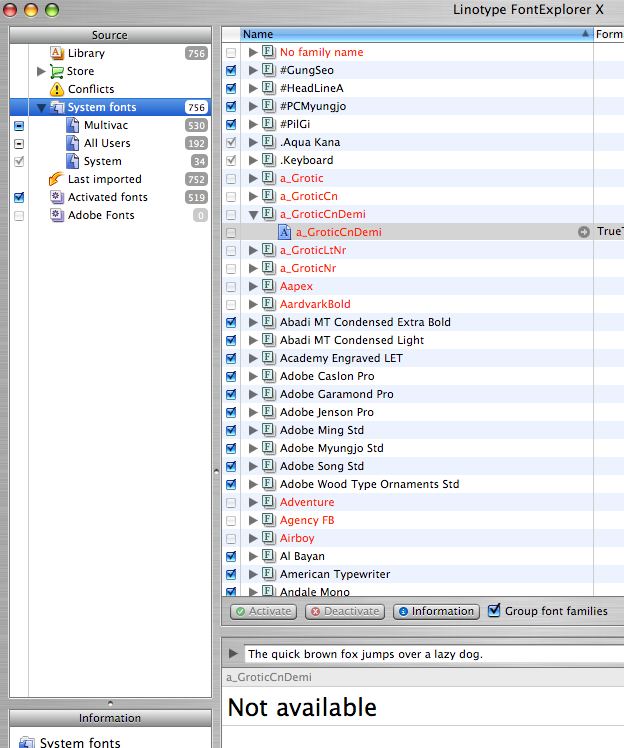Click the Activate button
This screenshot has height=748, width=624.
(263, 611)
